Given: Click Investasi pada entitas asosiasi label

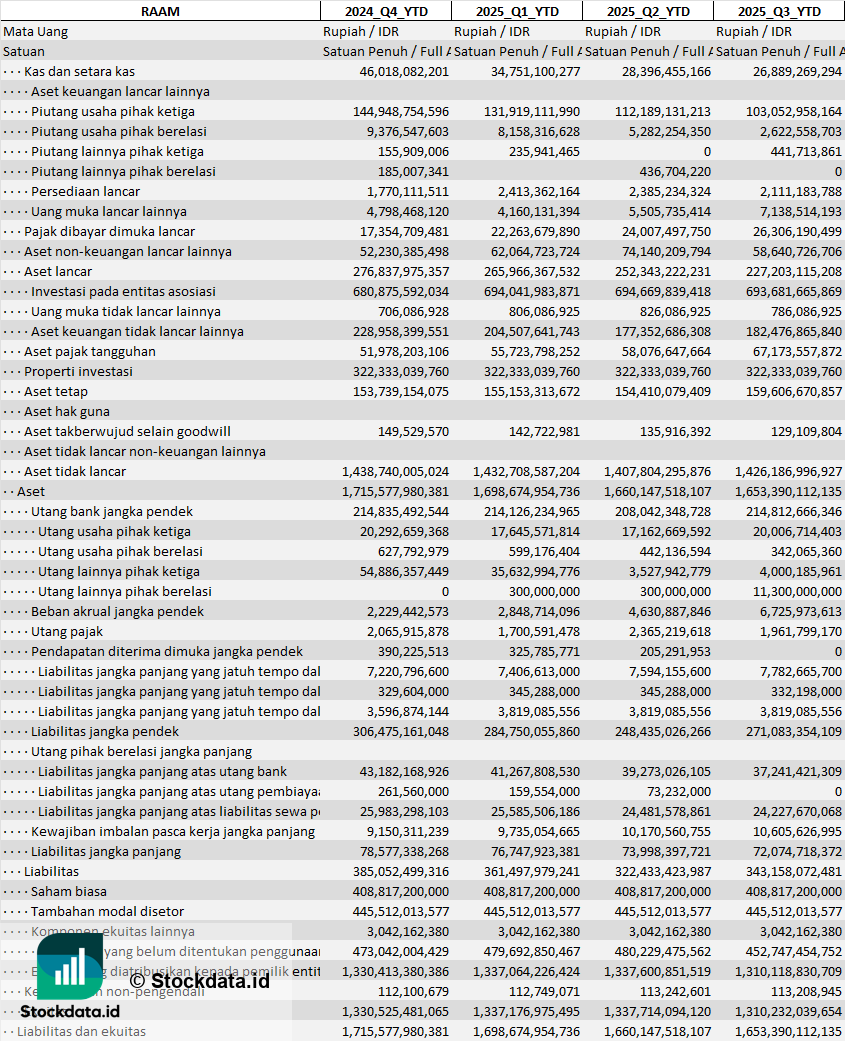Looking at the screenshot, I should (x=123, y=291).
